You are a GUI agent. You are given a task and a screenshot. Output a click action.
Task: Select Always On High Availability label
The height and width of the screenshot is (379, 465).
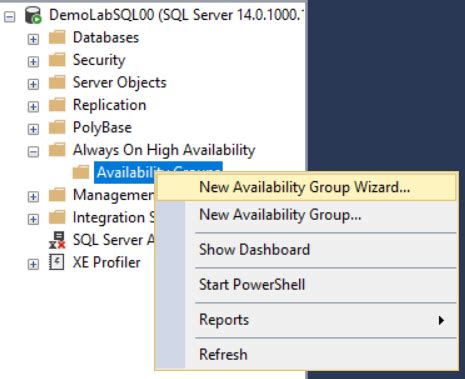point(164,150)
